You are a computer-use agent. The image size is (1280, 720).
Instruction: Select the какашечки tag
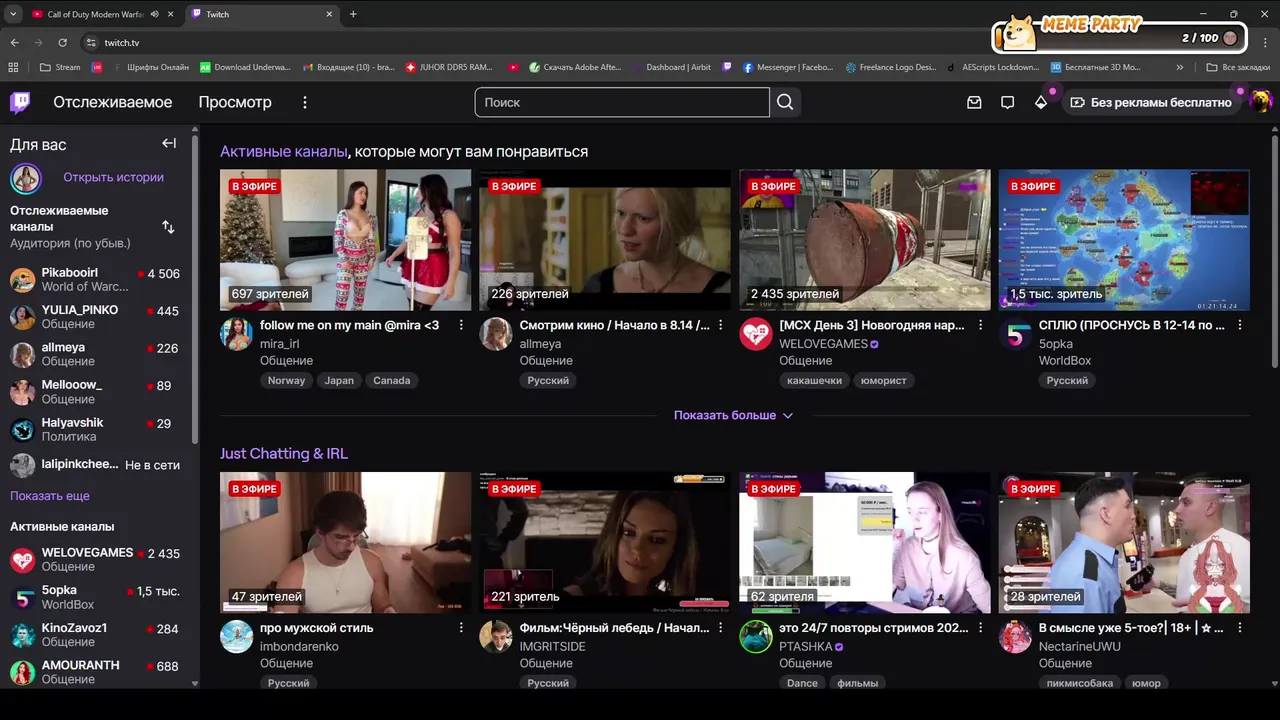click(814, 380)
